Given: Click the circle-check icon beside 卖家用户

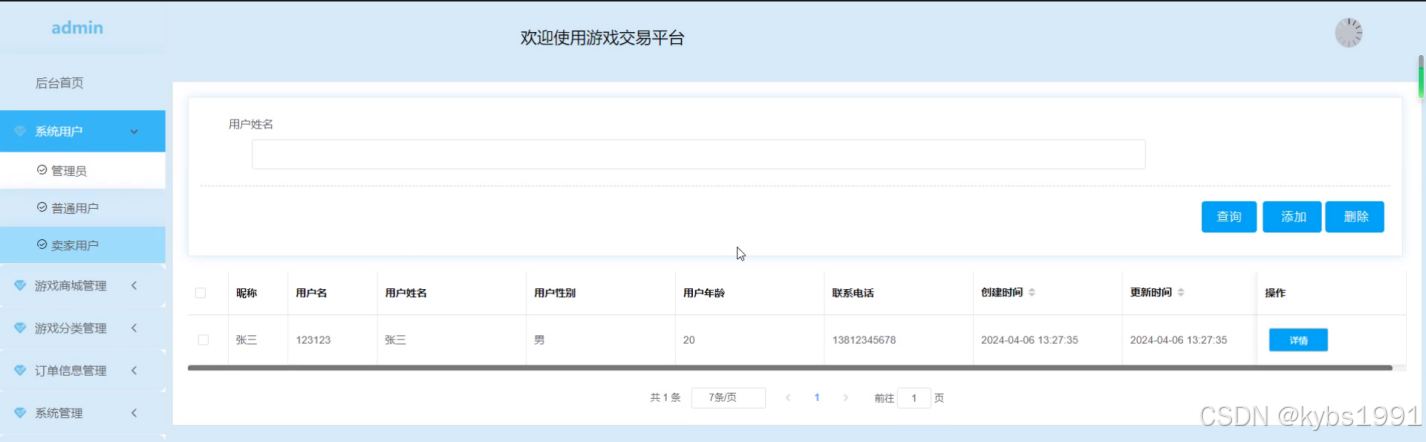Looking at the screenshot, I should click(x=42, y=244).
